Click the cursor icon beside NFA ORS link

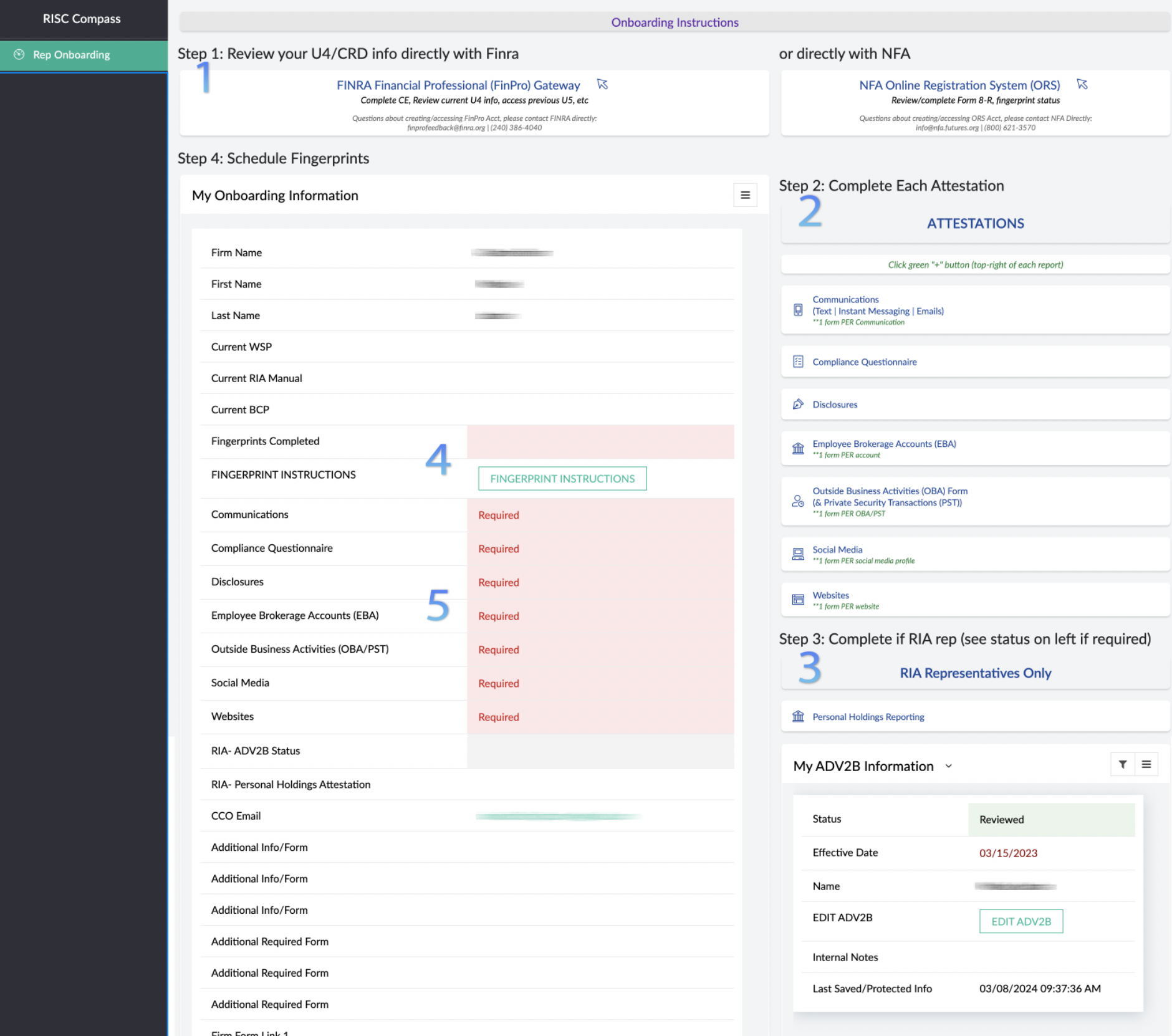tap(1082, 84)
